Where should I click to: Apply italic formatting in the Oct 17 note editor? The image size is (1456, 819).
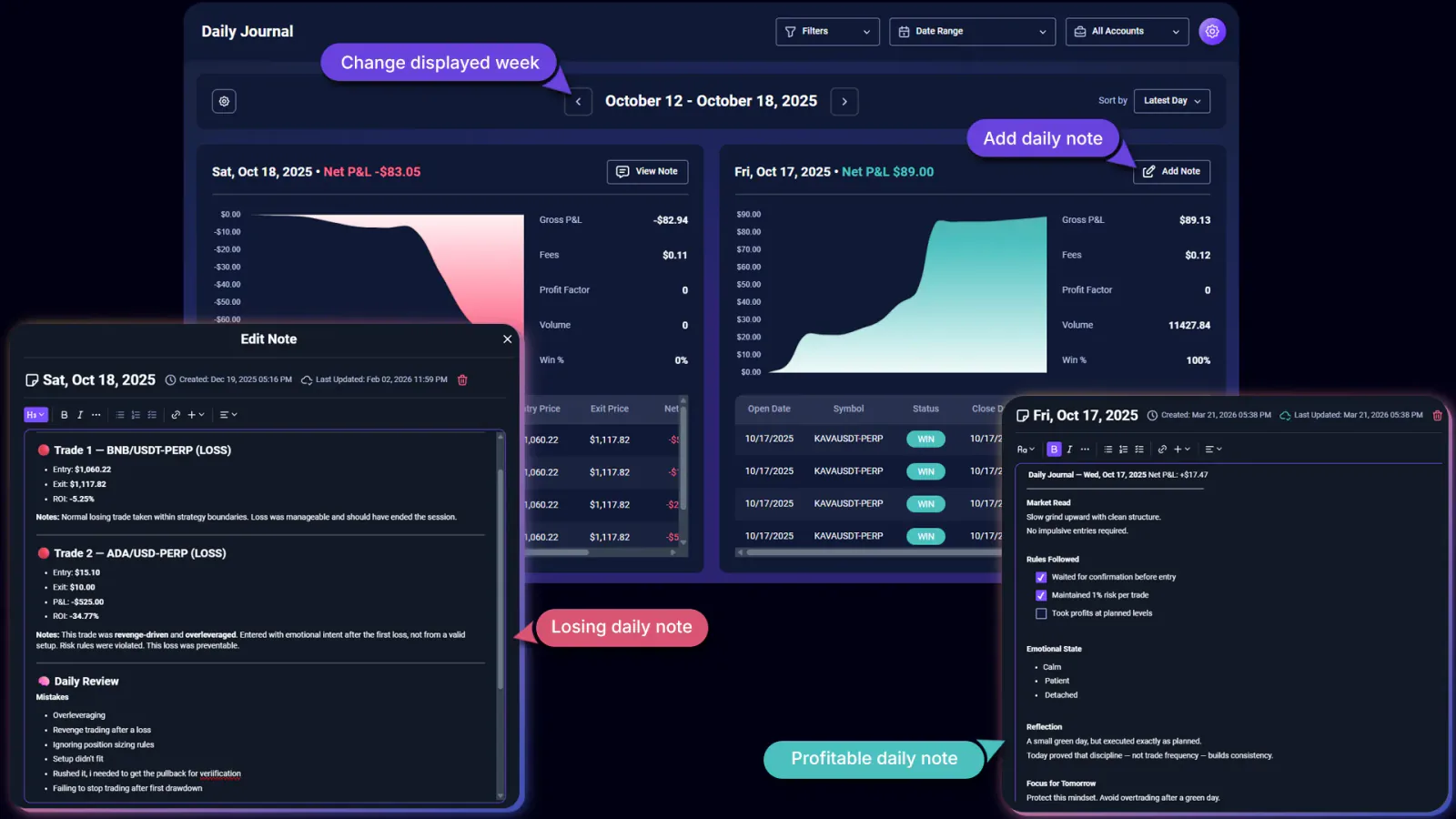tap(1069, 449)
